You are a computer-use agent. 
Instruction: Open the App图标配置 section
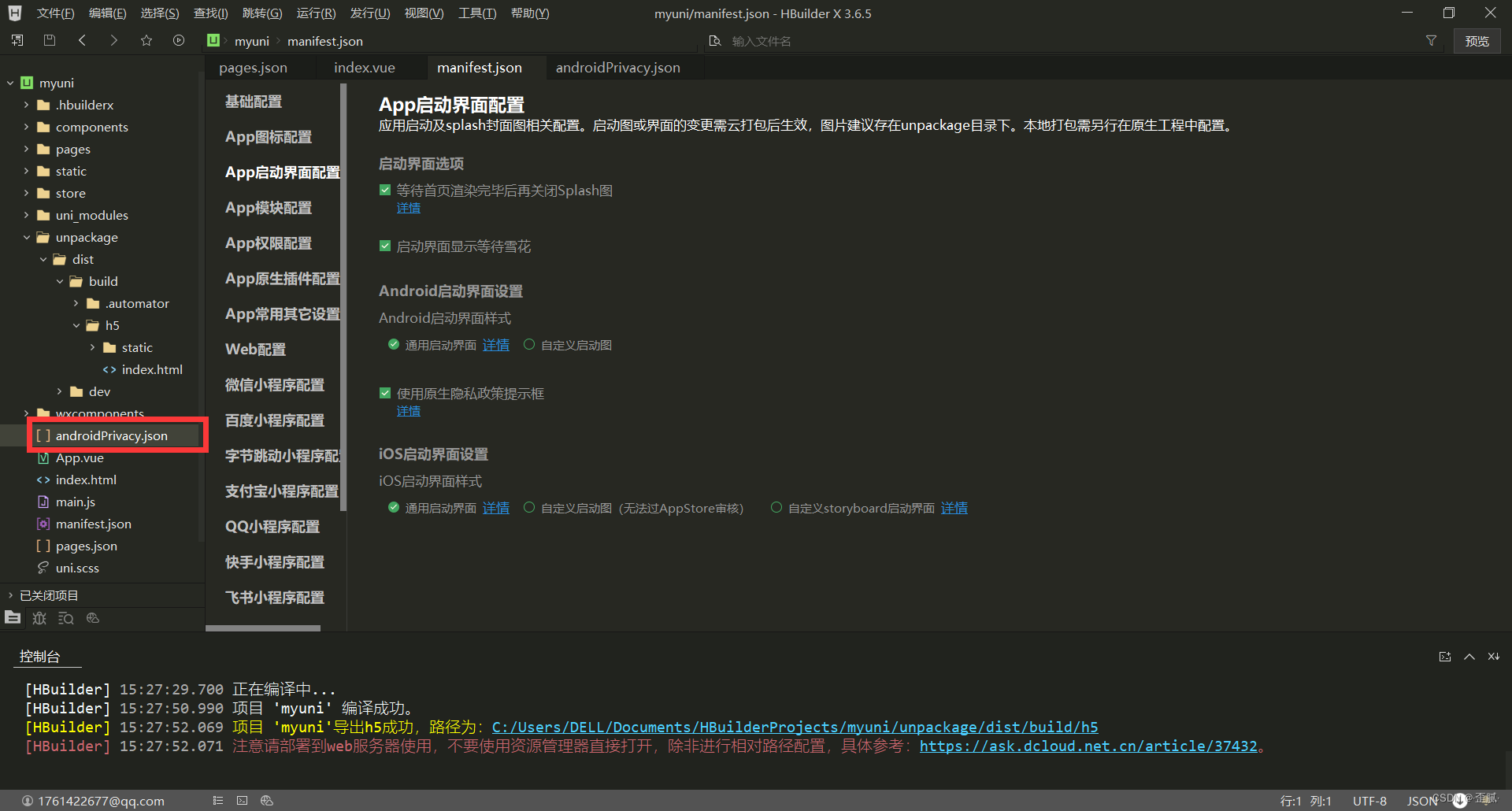click(x=269, y=137)
